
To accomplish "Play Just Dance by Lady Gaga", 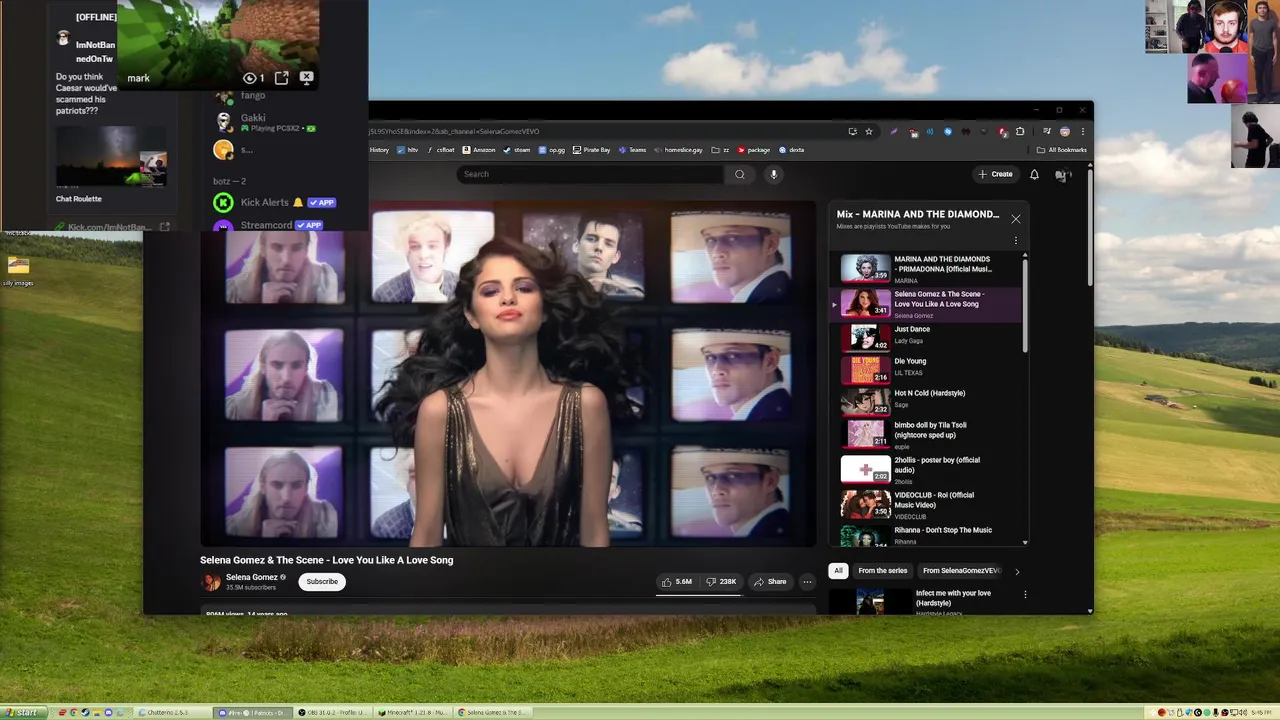I will [x=925, y=338].
